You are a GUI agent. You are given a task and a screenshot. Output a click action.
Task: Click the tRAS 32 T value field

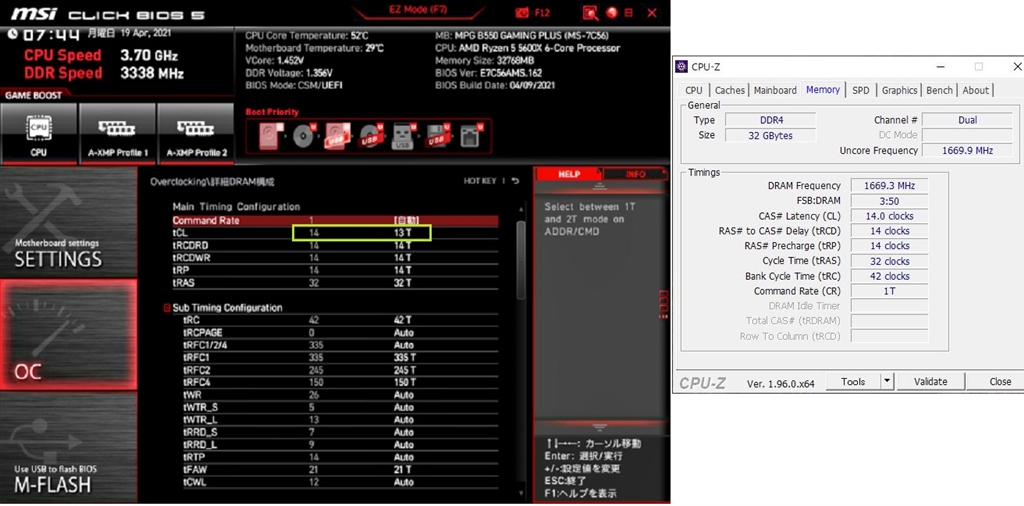coord(403,283)
